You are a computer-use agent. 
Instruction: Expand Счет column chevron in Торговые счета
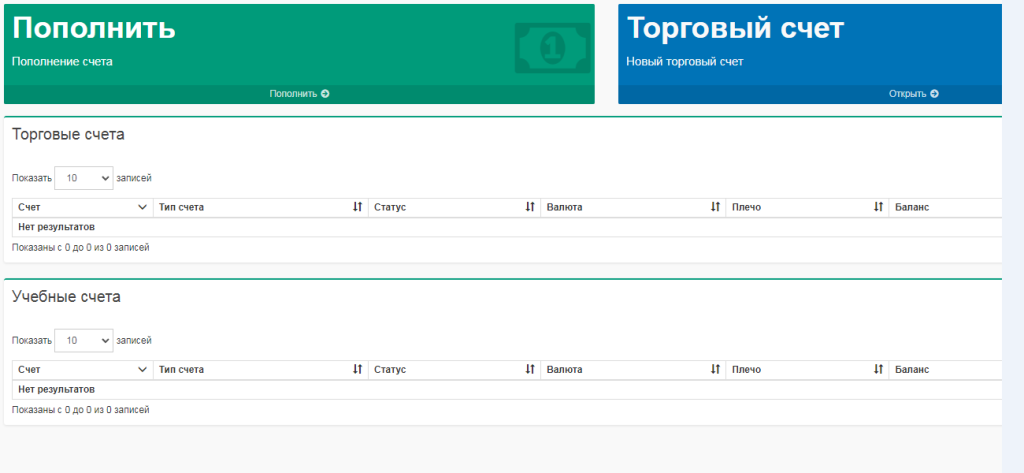pos(141,207)
